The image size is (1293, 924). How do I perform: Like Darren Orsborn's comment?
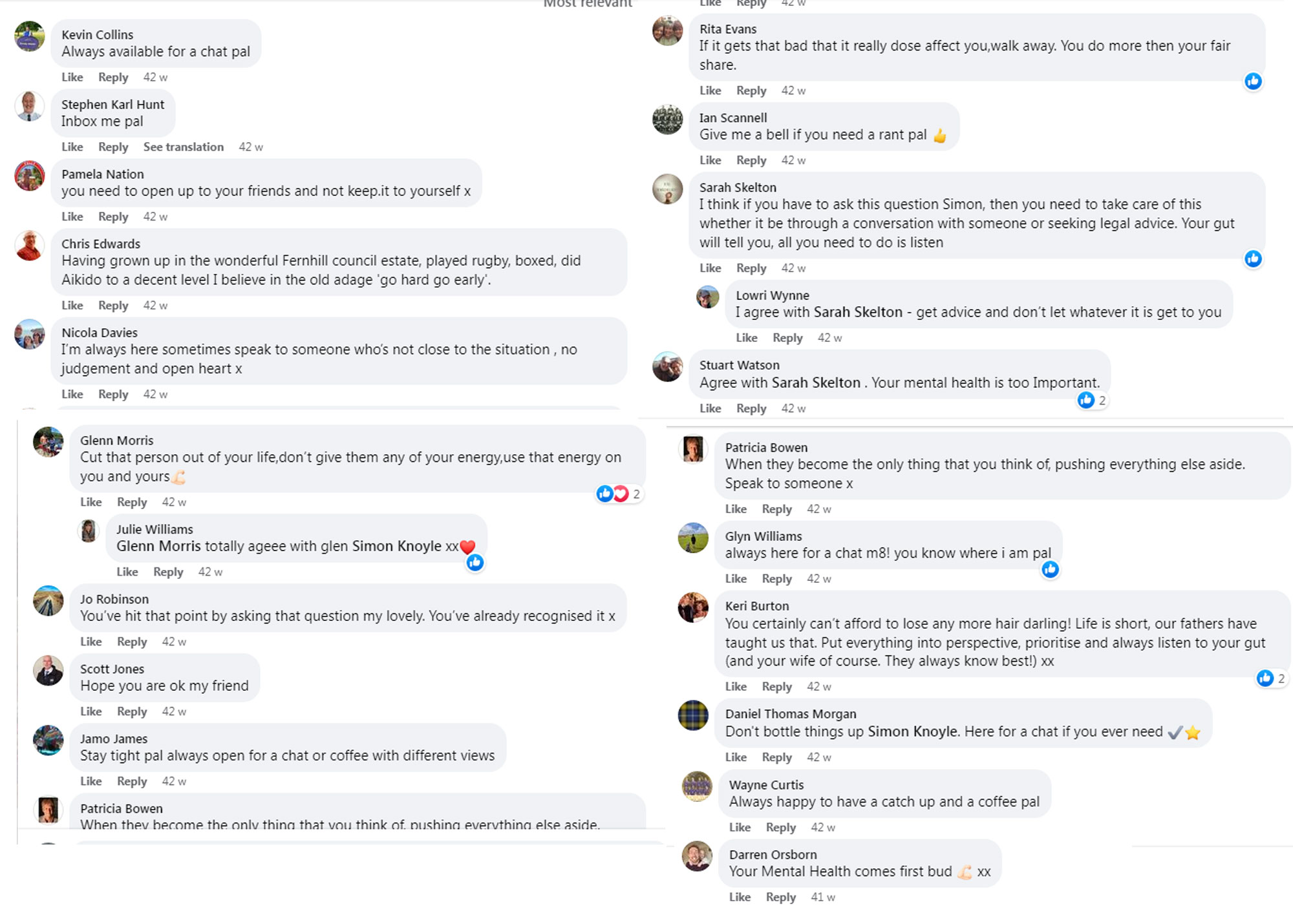pyautogui.click(x=740, y=897)
